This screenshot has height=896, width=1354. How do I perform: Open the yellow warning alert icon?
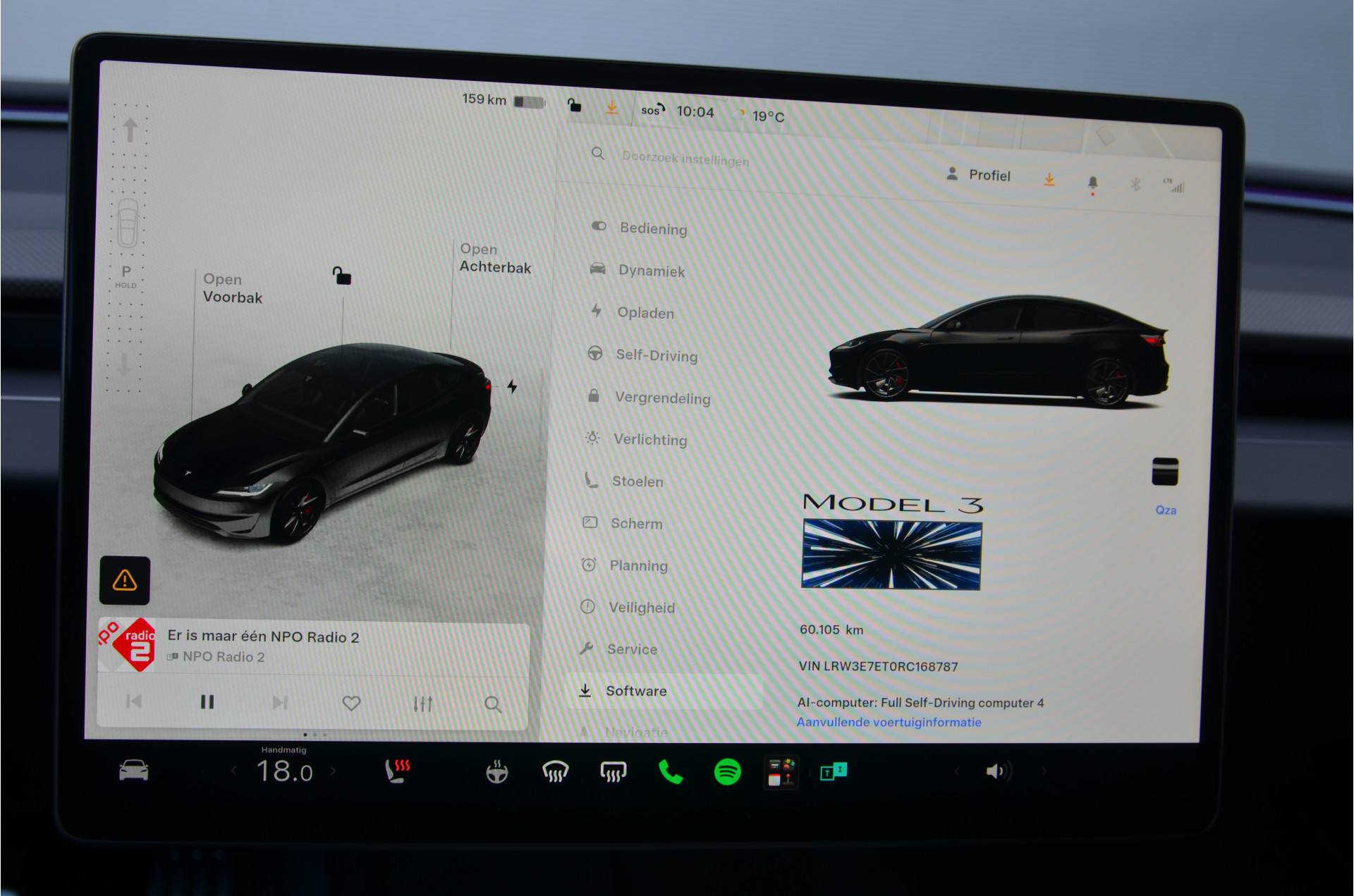(125, 580)
